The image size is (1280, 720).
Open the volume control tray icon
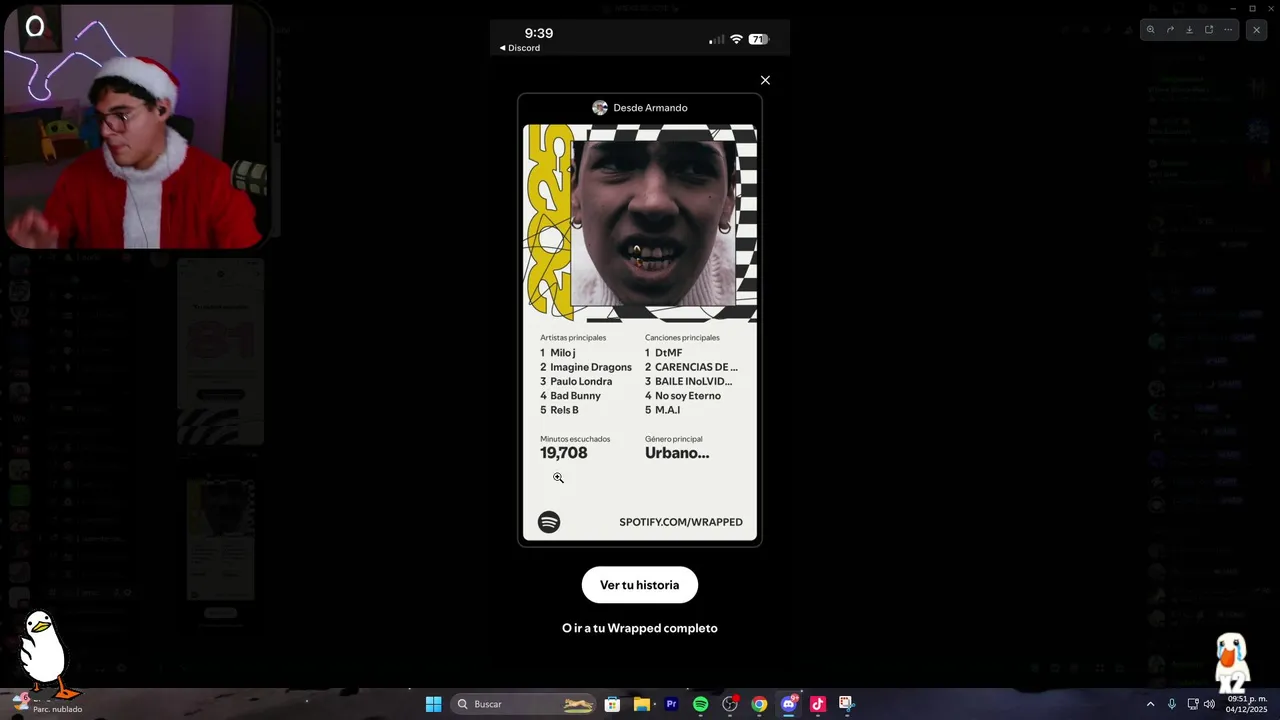pos(1209,704)
